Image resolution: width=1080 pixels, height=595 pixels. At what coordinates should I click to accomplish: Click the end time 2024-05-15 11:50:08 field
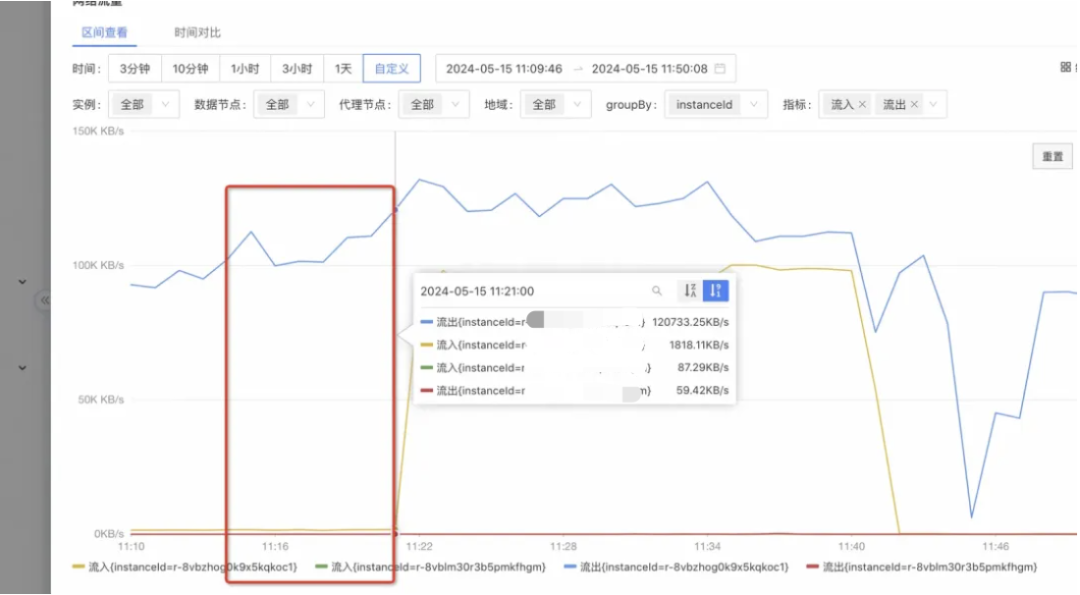(x=650, y=69)
